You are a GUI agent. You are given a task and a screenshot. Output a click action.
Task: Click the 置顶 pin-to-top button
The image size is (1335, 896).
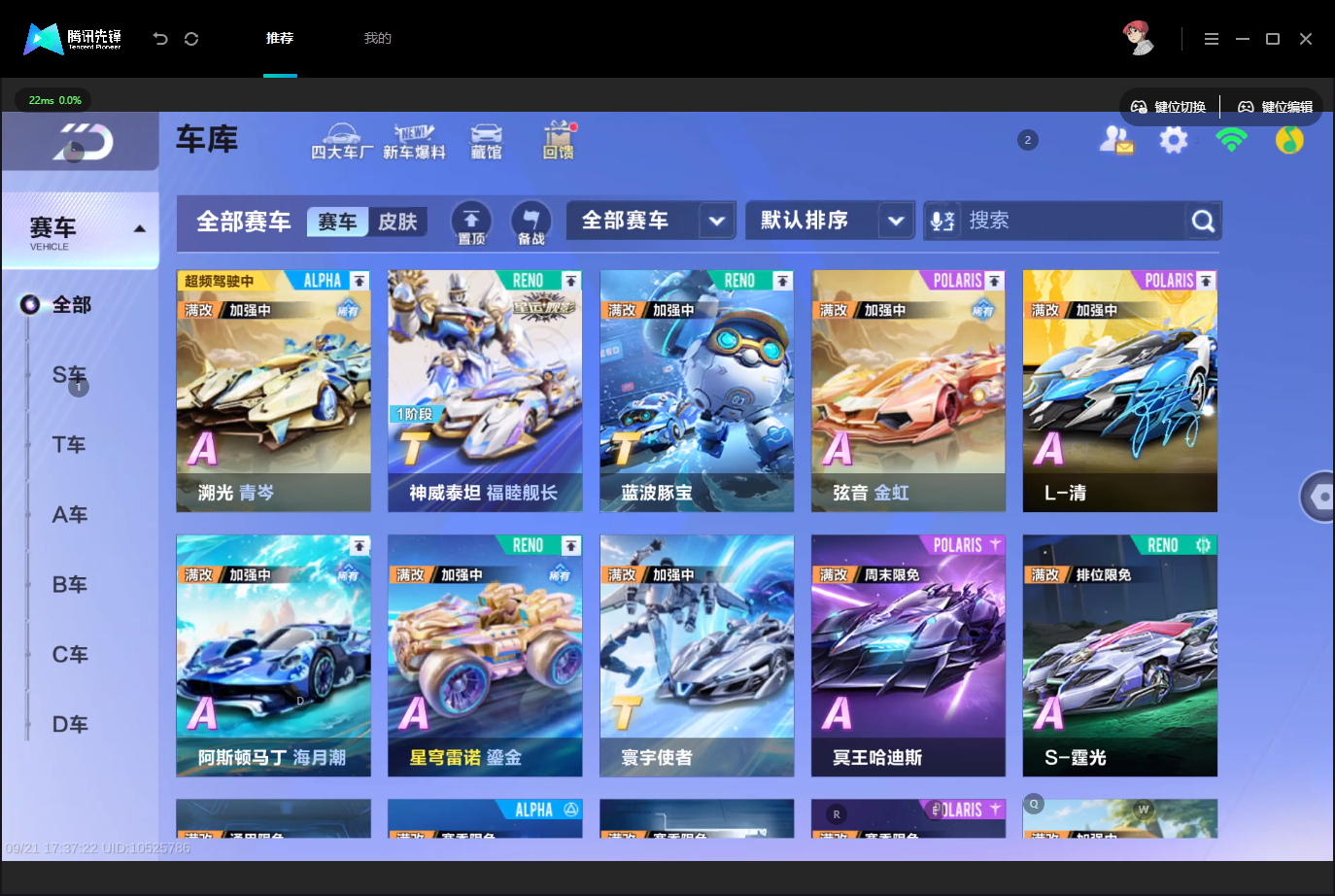tap(471, 223)
